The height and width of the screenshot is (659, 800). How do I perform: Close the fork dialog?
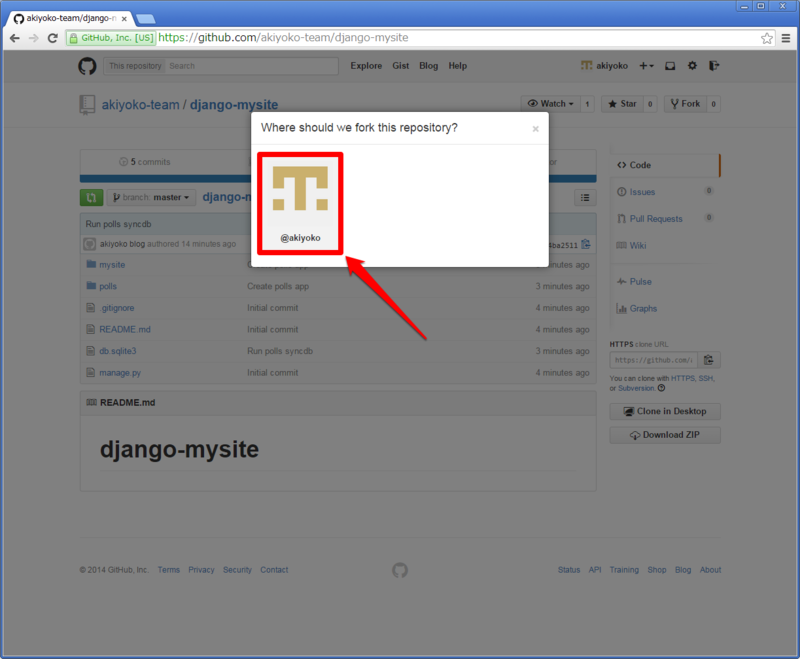(x=535, y=129)
